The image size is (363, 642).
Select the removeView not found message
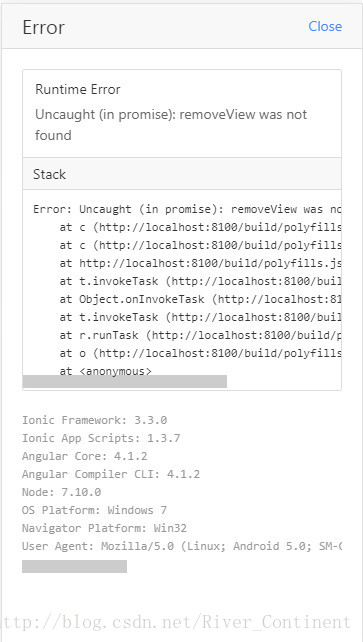point(171,124)
